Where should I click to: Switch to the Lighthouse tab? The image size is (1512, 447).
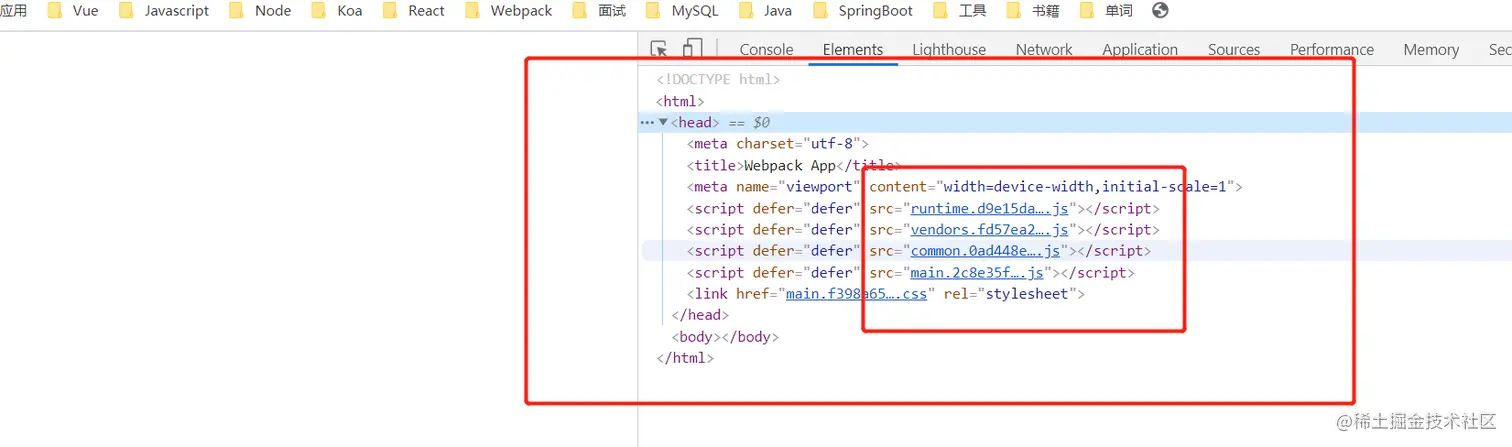pos(949,49)
